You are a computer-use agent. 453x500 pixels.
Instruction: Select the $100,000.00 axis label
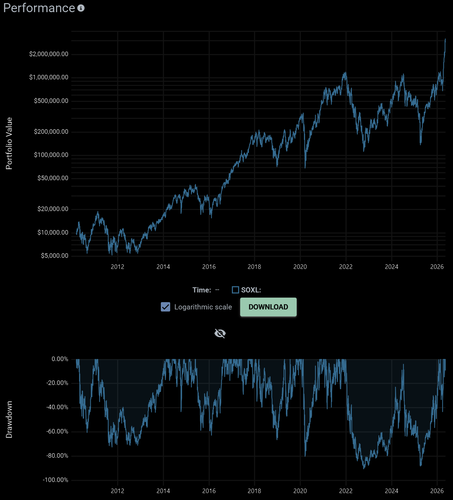(51, 155)
